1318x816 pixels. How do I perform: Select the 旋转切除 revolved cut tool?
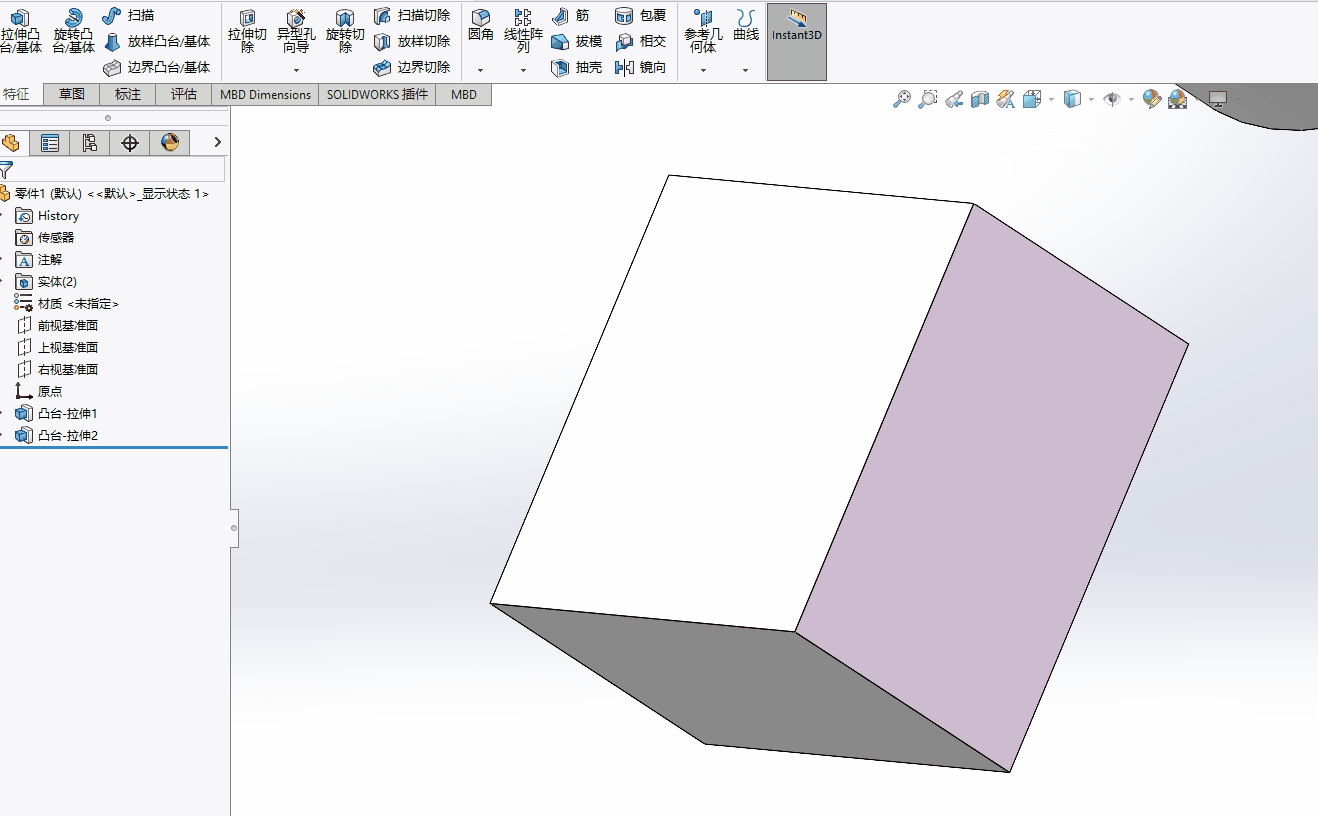345,32
